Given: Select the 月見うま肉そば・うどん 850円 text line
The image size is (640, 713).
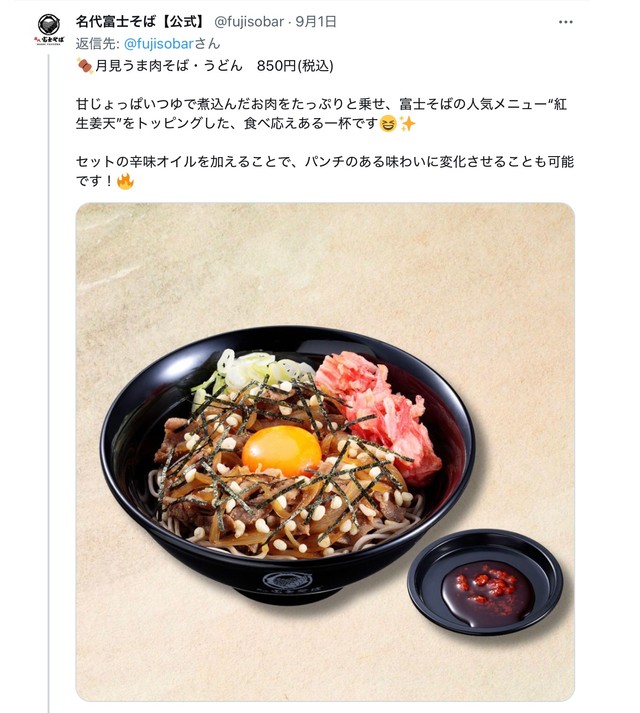Looking at the screenshot, I should click(x=214, y=66).
